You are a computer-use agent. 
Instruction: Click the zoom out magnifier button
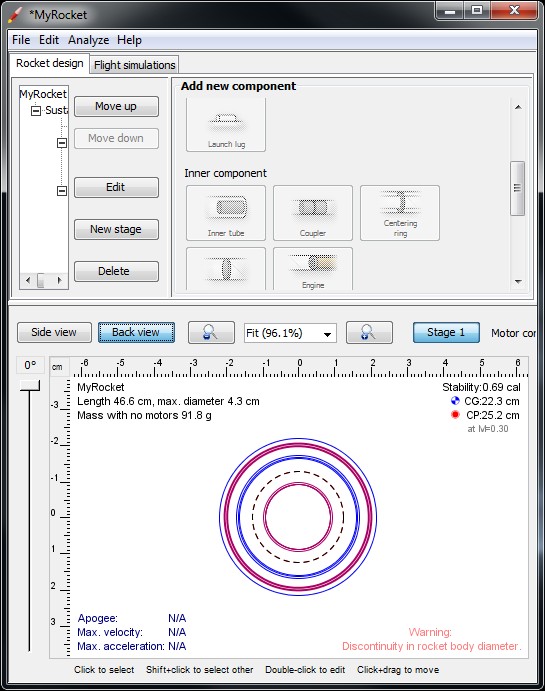211,332
